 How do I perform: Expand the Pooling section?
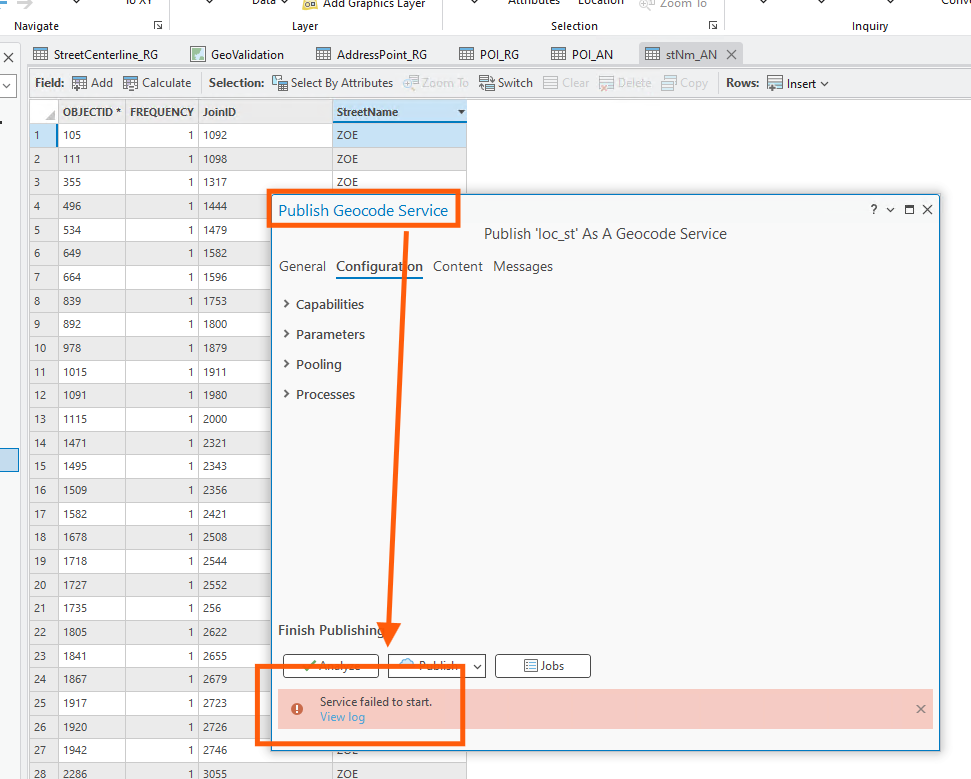click(x=287, y=364)
